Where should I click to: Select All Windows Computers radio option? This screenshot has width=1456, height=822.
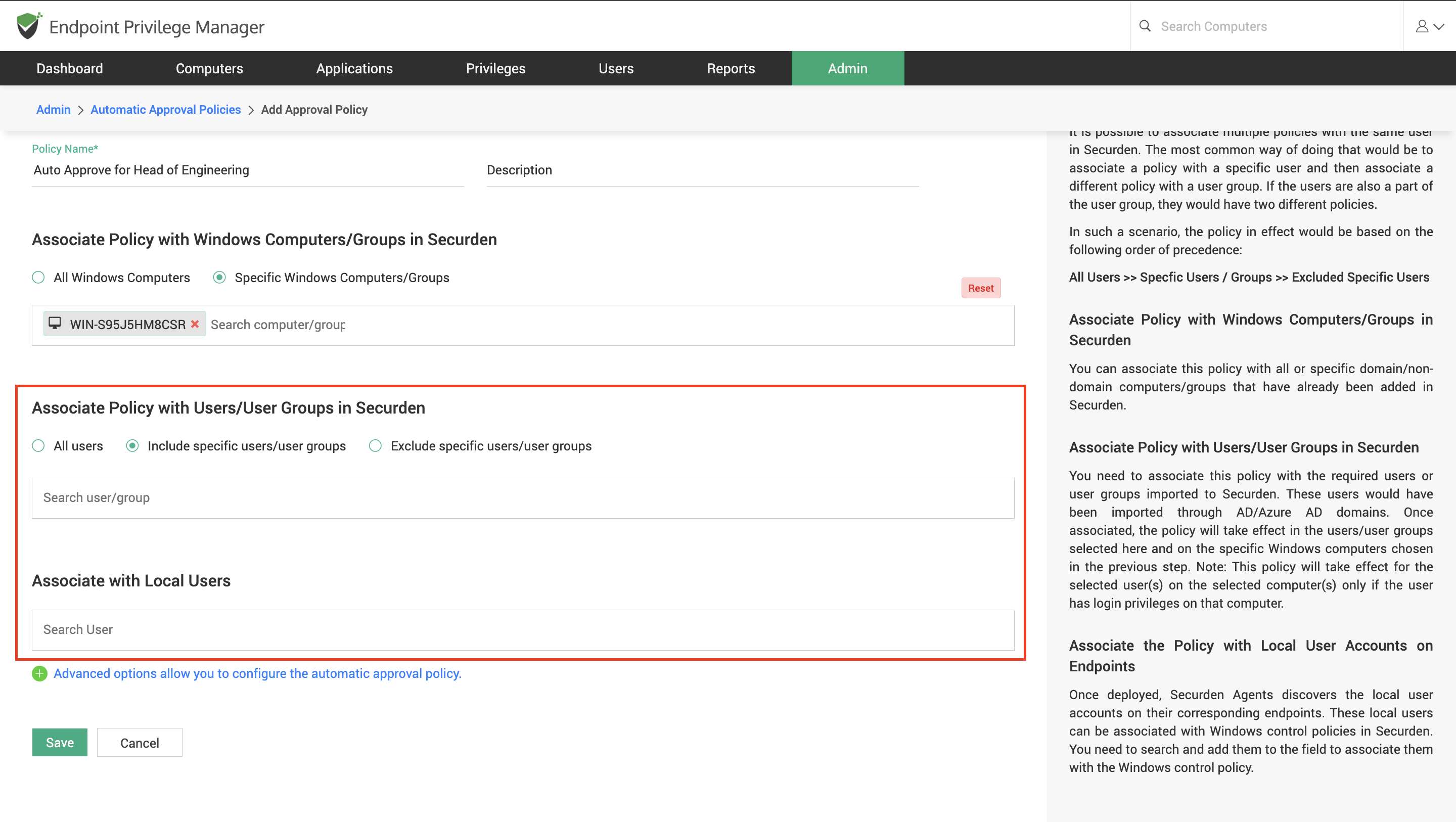point(38,278)
